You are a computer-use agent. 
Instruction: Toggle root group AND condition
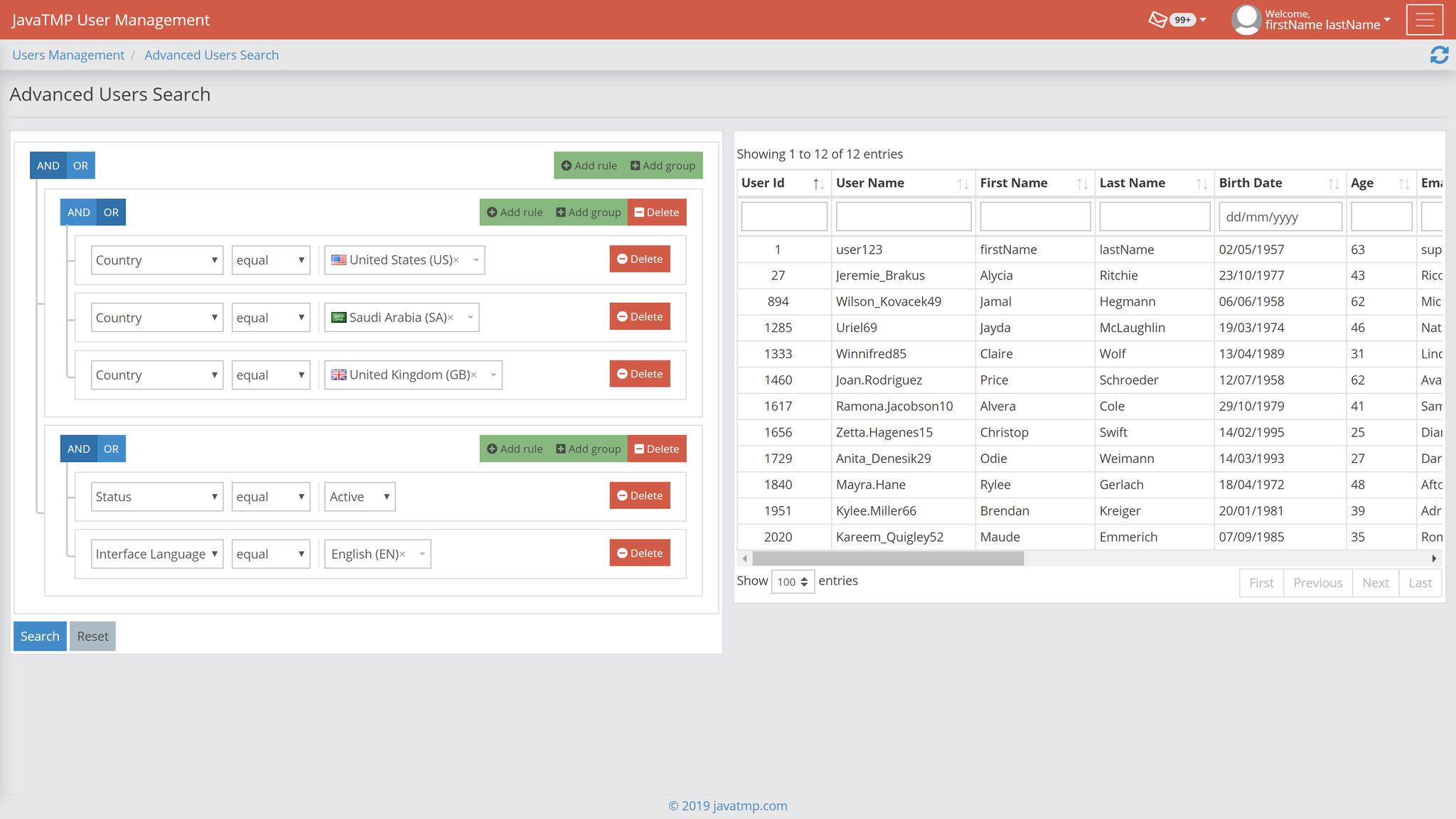pos(48,166)
